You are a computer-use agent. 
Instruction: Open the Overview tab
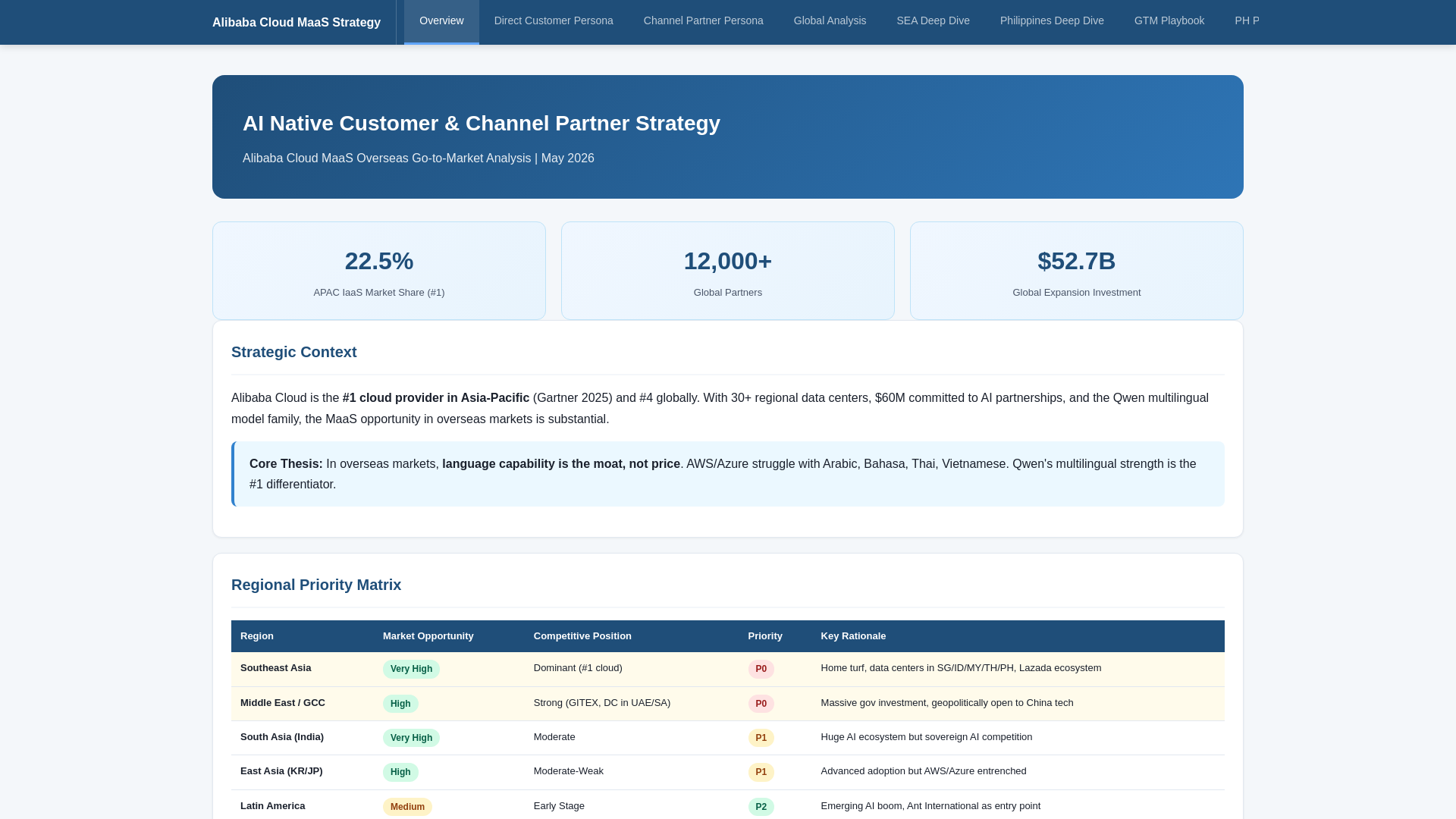(441, 21)
